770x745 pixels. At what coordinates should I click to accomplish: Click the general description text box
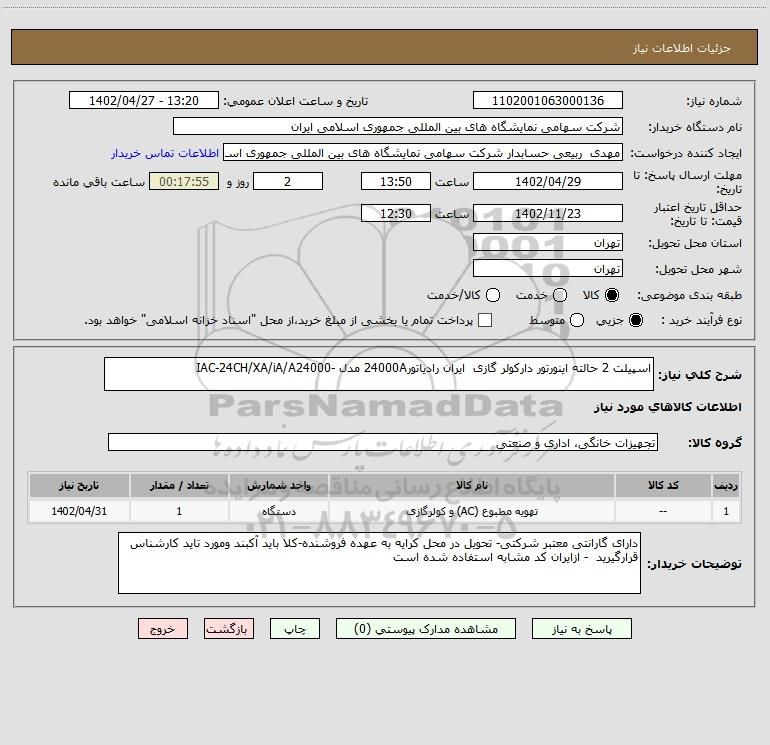(379, 374)
